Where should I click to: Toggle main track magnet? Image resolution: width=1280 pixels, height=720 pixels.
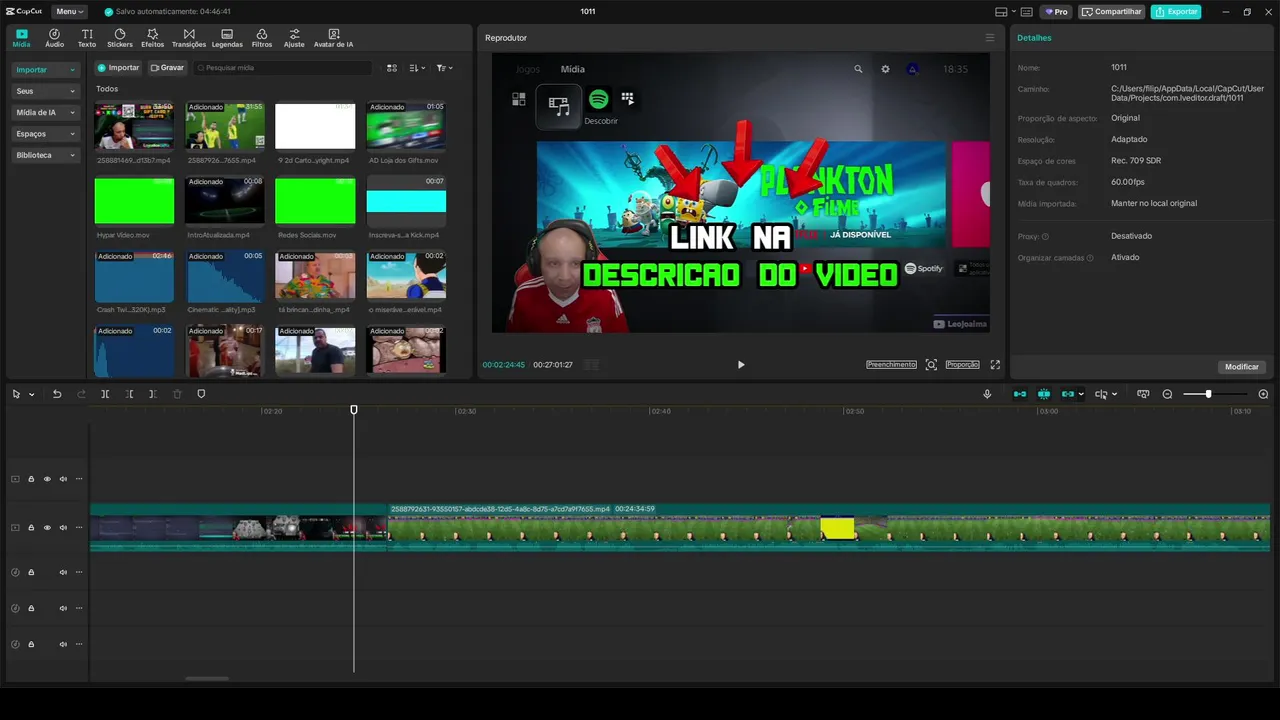click(x=1020, y=394)
